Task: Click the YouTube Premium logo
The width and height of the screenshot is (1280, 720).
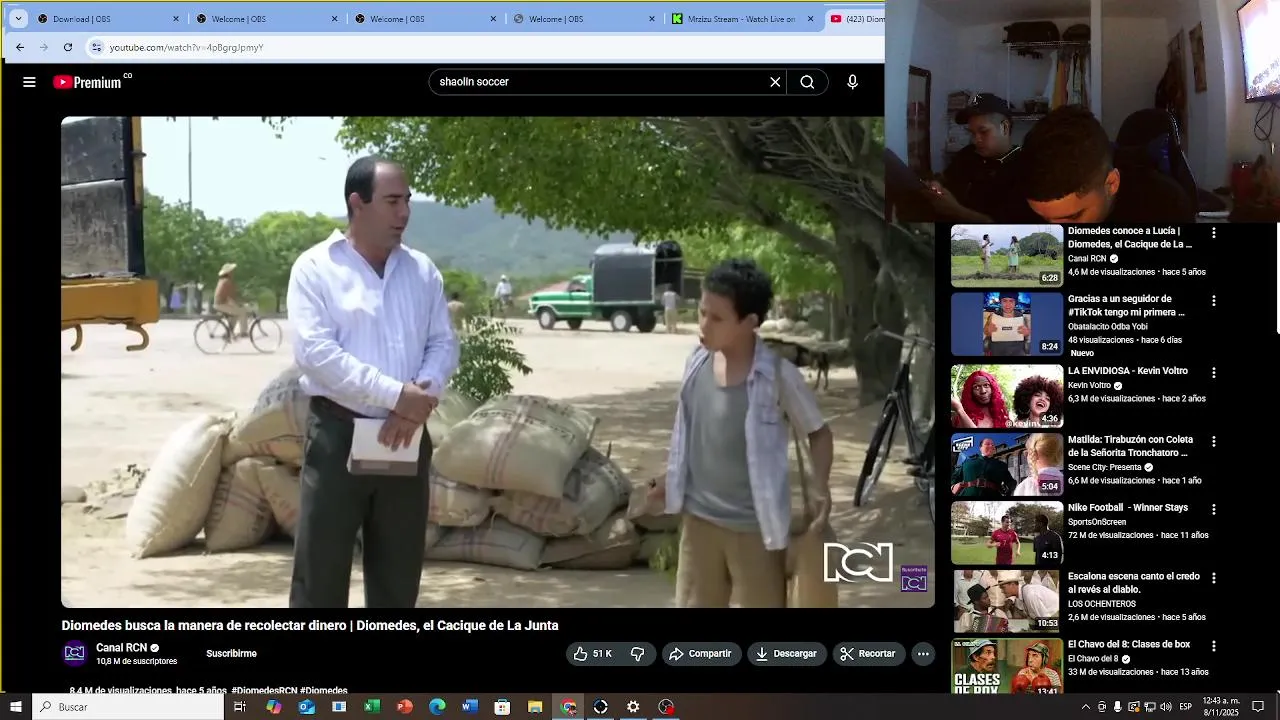Action: click(92, 82)
